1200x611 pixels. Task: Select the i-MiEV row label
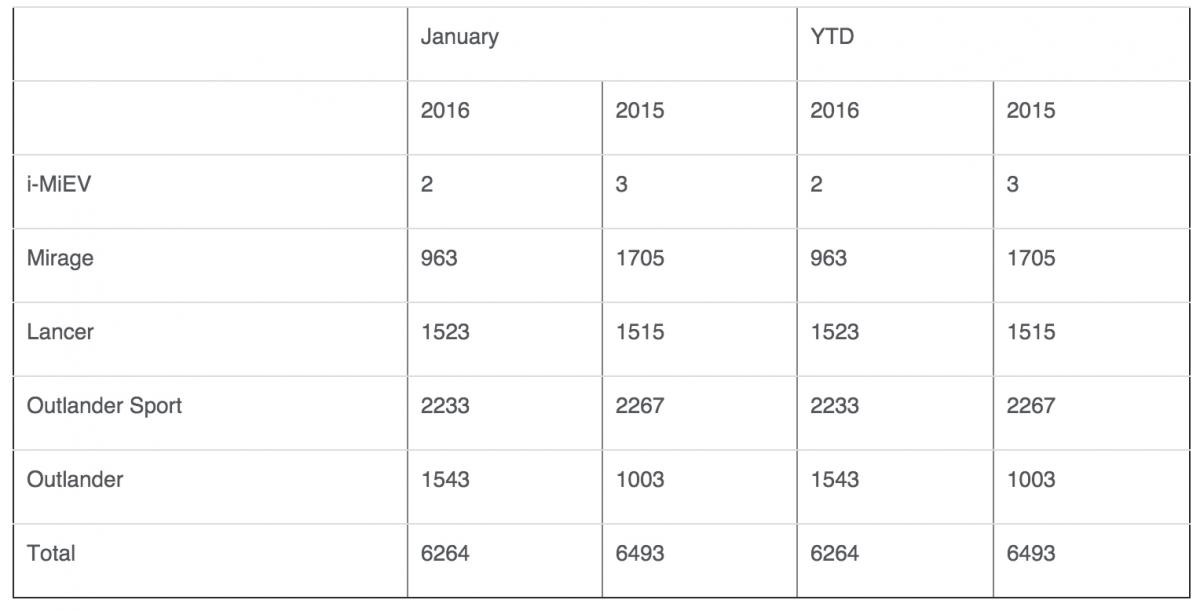click(x=58, y=184)
